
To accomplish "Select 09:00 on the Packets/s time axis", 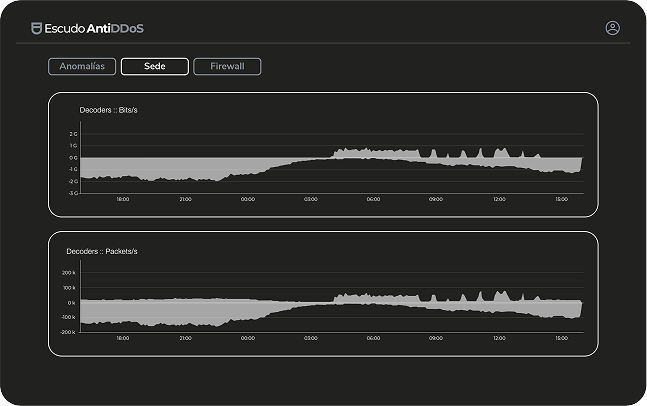I will 436,338.
